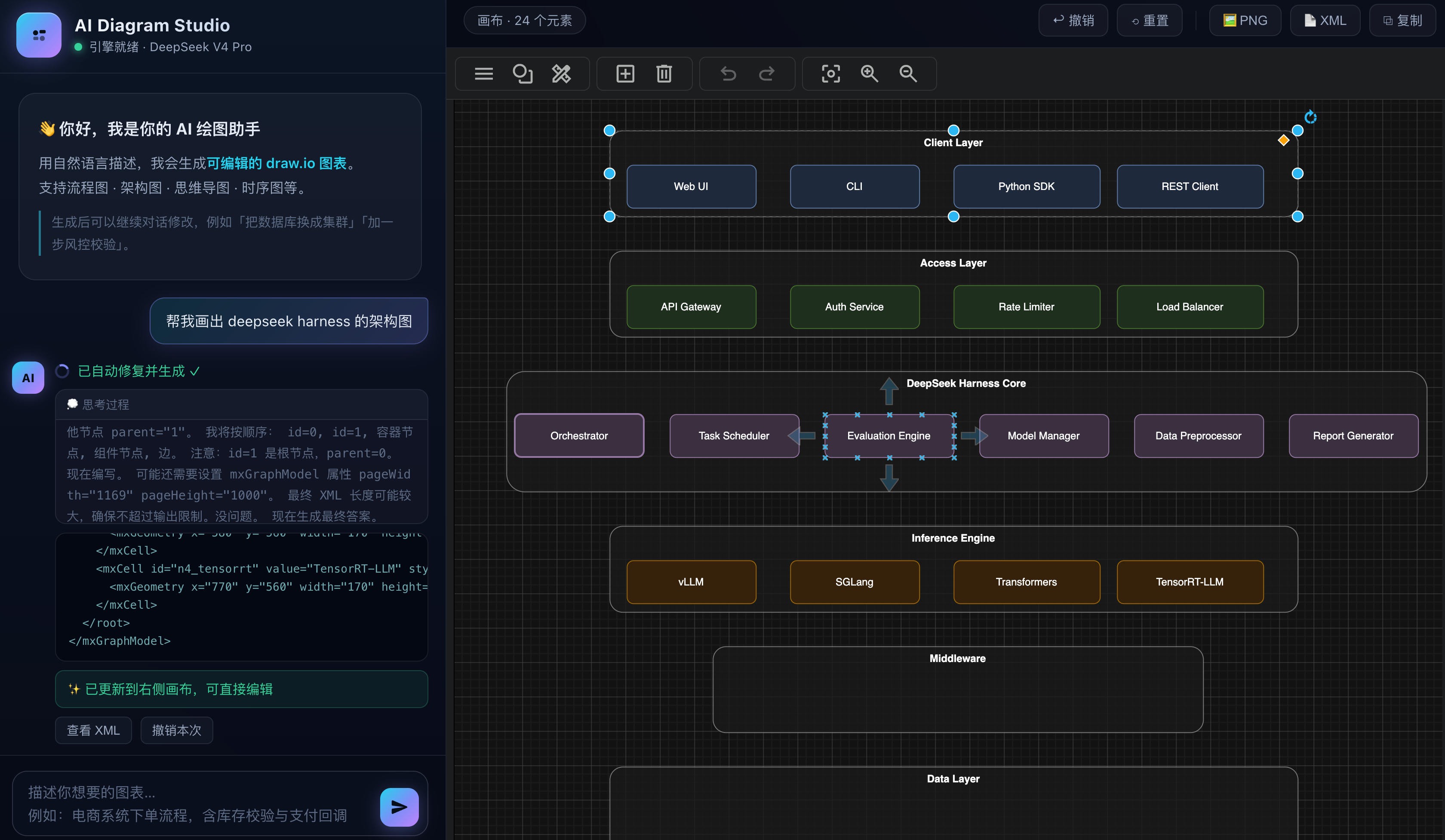Select the Data Preprocessor node

pos(1199,436)
